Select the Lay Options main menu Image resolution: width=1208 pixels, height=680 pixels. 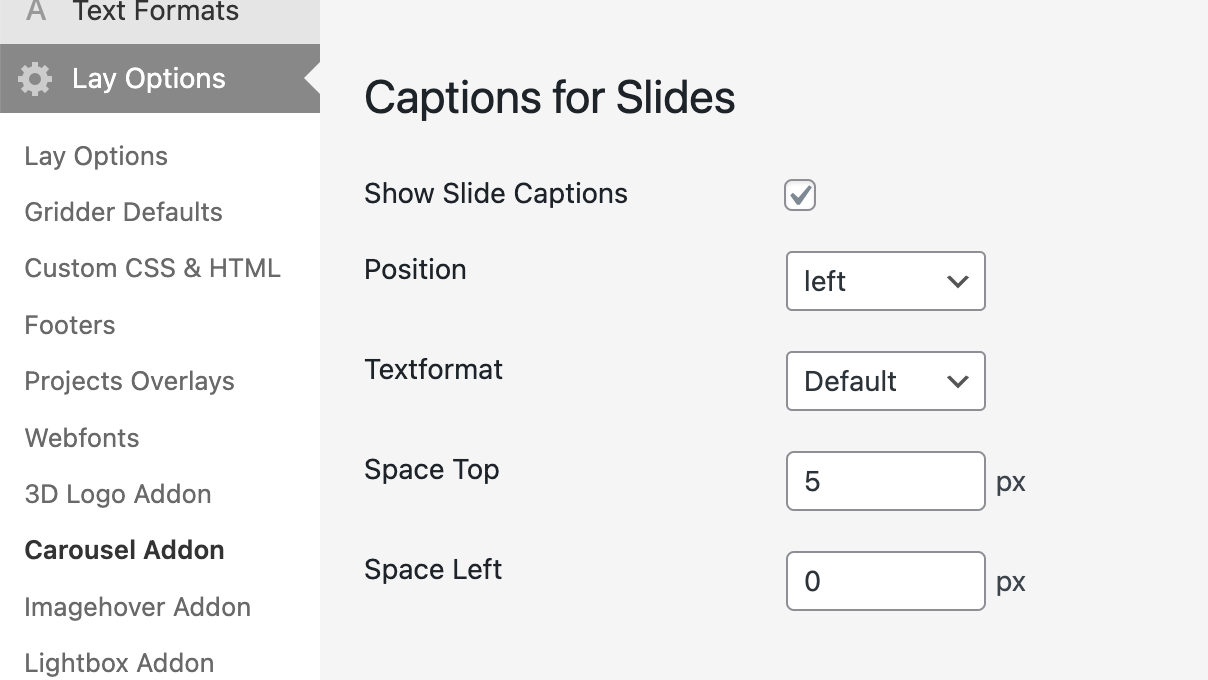(149, 79)
